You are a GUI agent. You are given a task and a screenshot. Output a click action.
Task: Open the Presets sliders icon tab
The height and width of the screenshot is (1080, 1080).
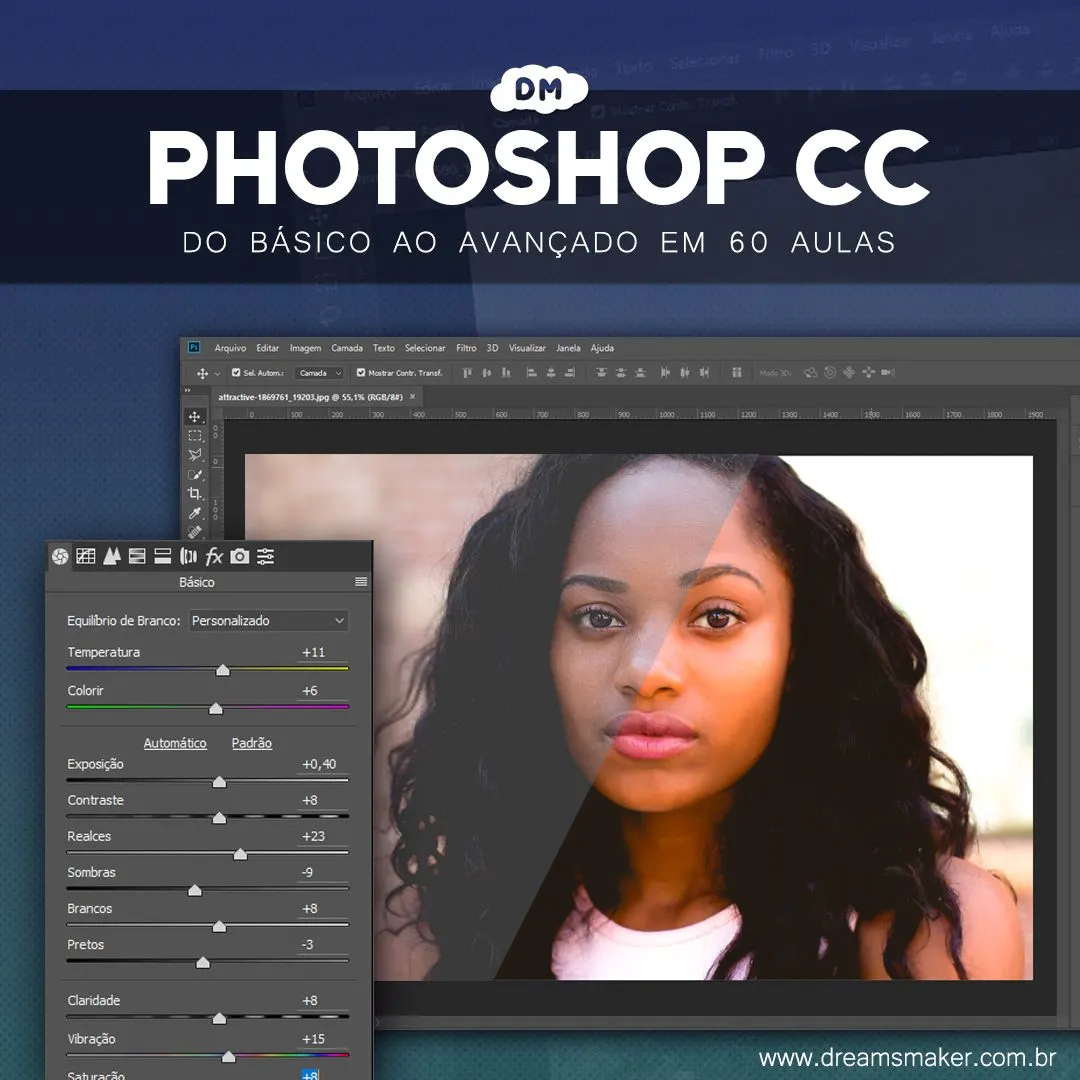pyautogui.click(x=265, y=556)
